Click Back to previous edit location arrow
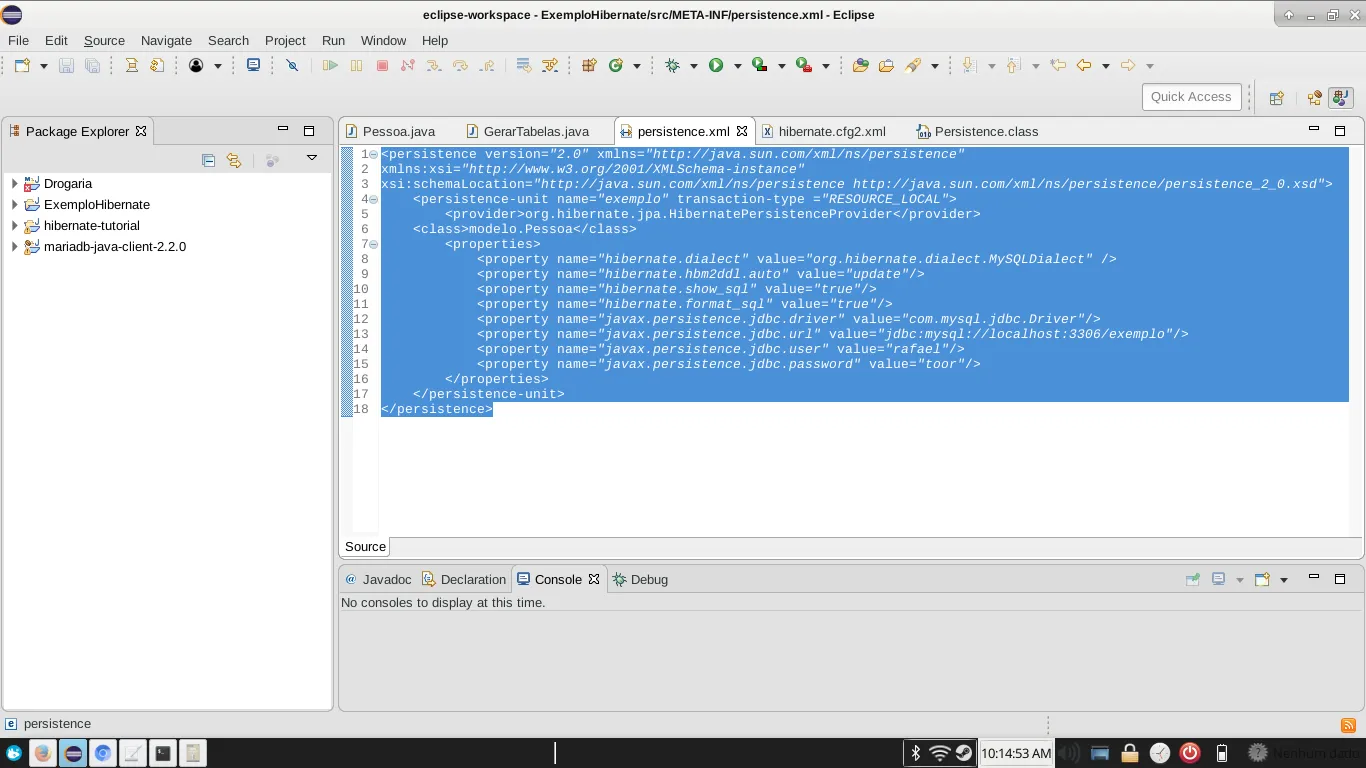The height and width of the screenshot is (768, 1366). pos(1084,66)
